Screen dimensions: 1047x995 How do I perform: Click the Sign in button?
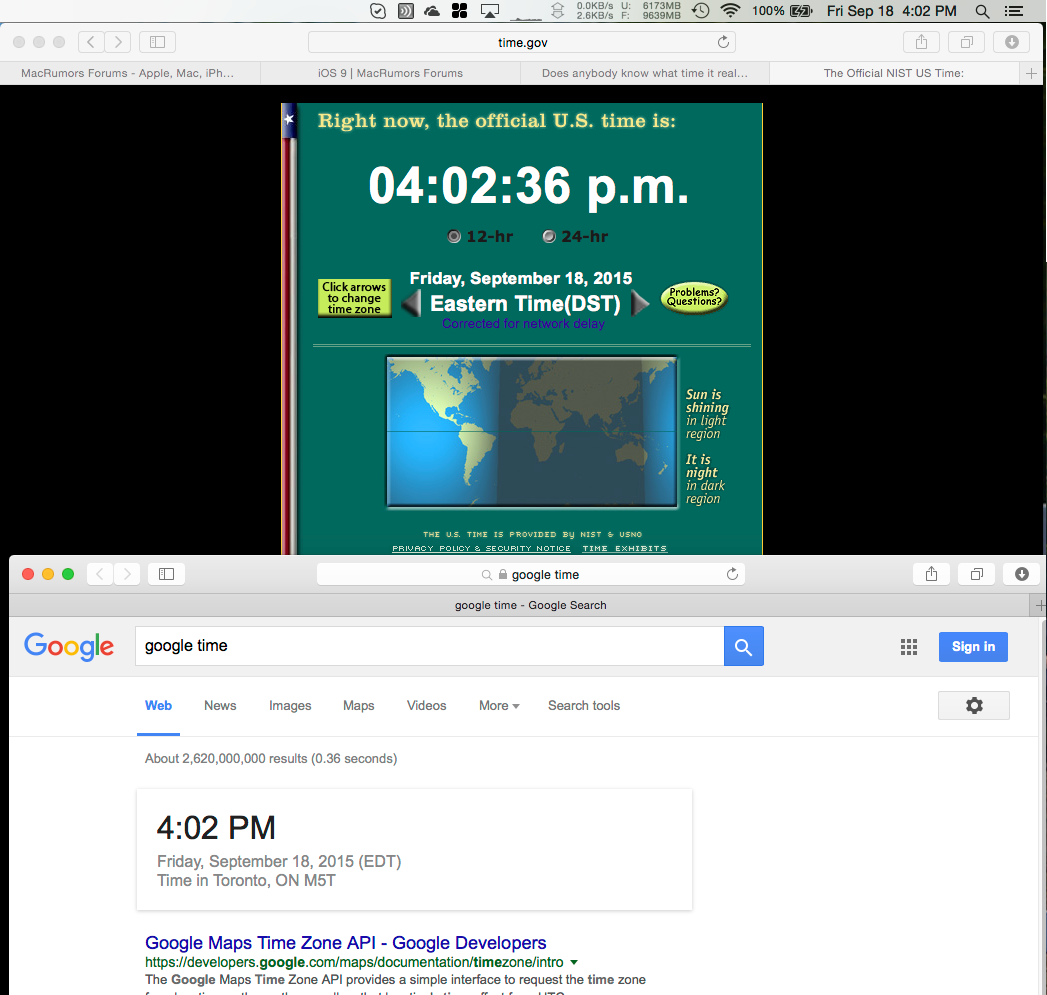pyautogui.click(x=973, y=646)
